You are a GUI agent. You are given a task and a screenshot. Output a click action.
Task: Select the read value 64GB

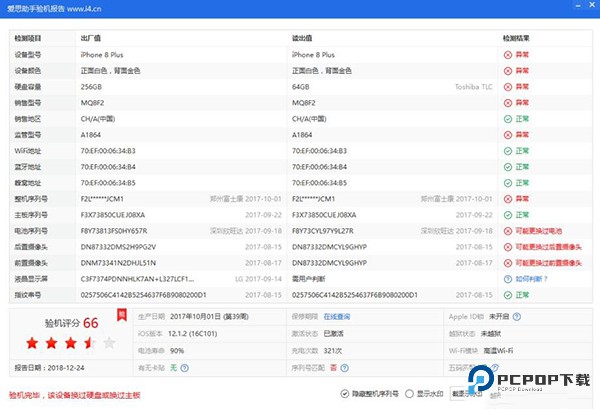(300, 87)
